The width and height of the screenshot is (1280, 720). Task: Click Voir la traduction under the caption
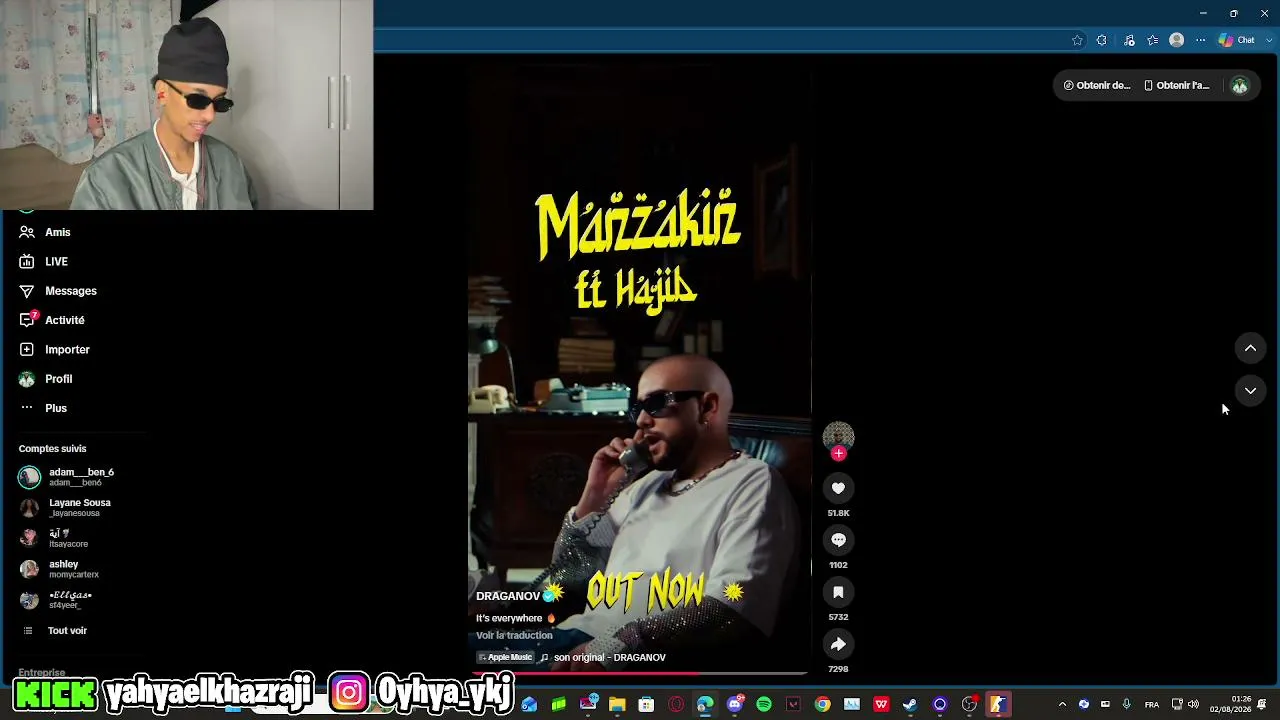(514, 635)
